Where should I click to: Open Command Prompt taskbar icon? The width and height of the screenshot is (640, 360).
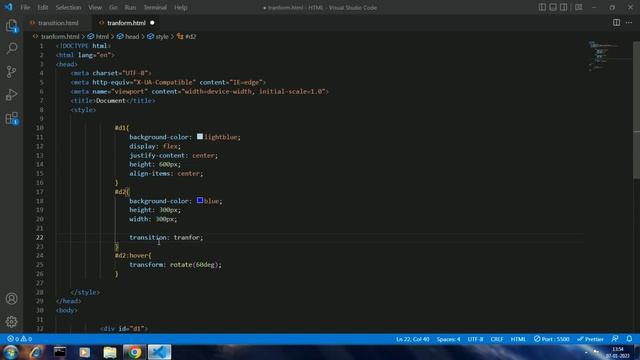60,352
